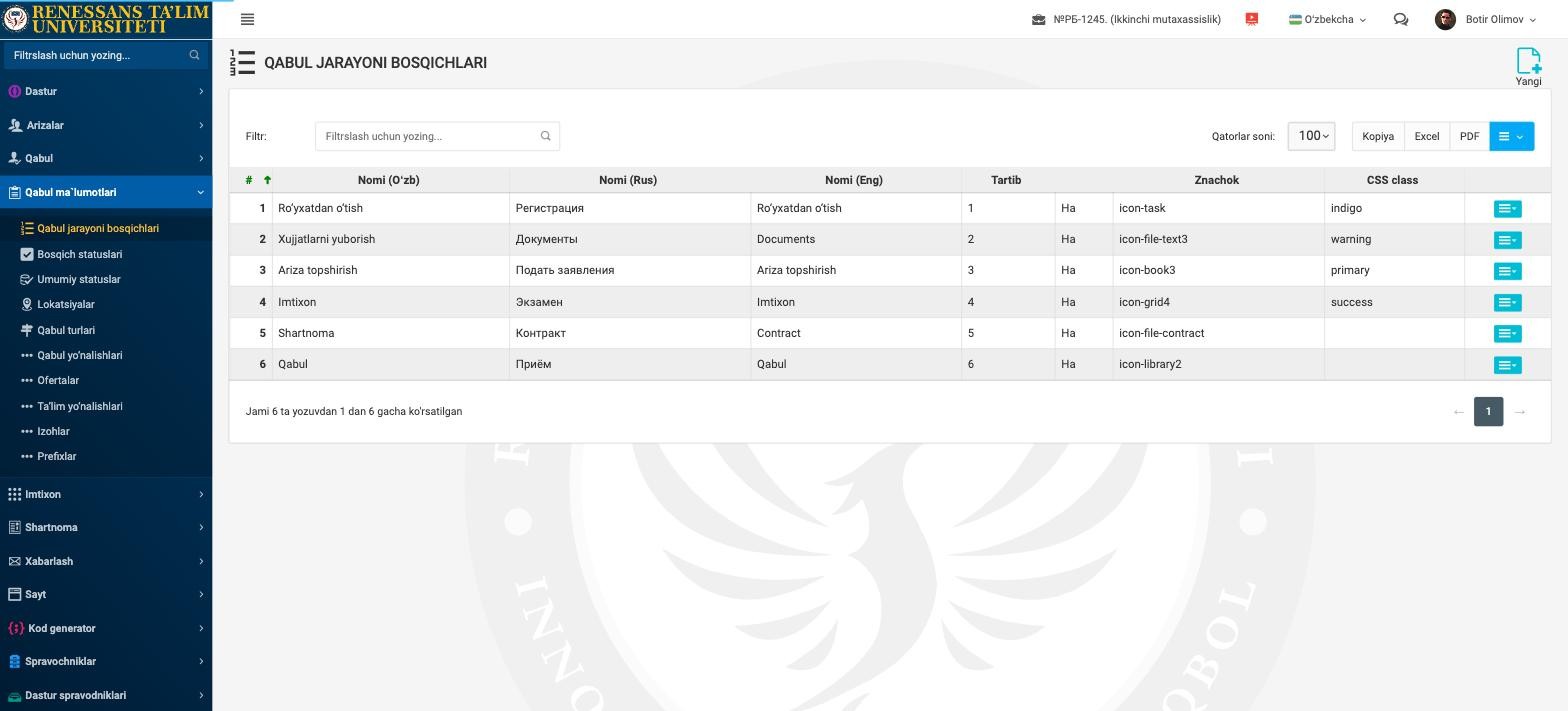
Task: Sort by Nomi (Eng) column header
Action: pos(854,180)
